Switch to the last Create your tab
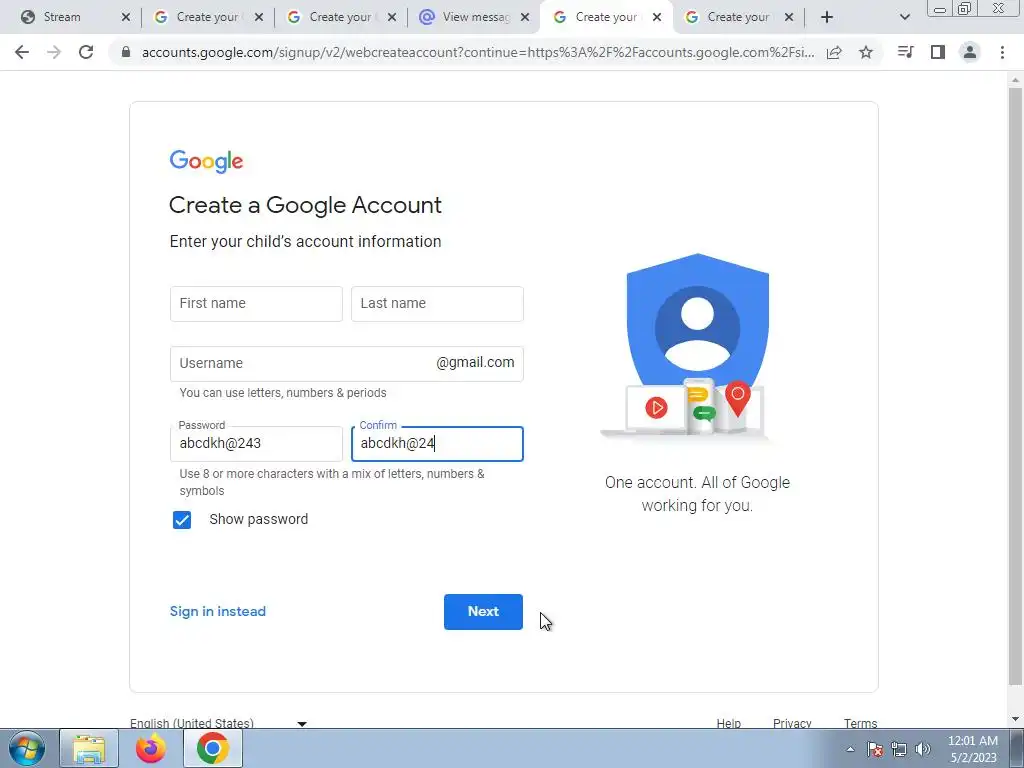Screen dimensions: 1024x768 [x=738, y=17]
